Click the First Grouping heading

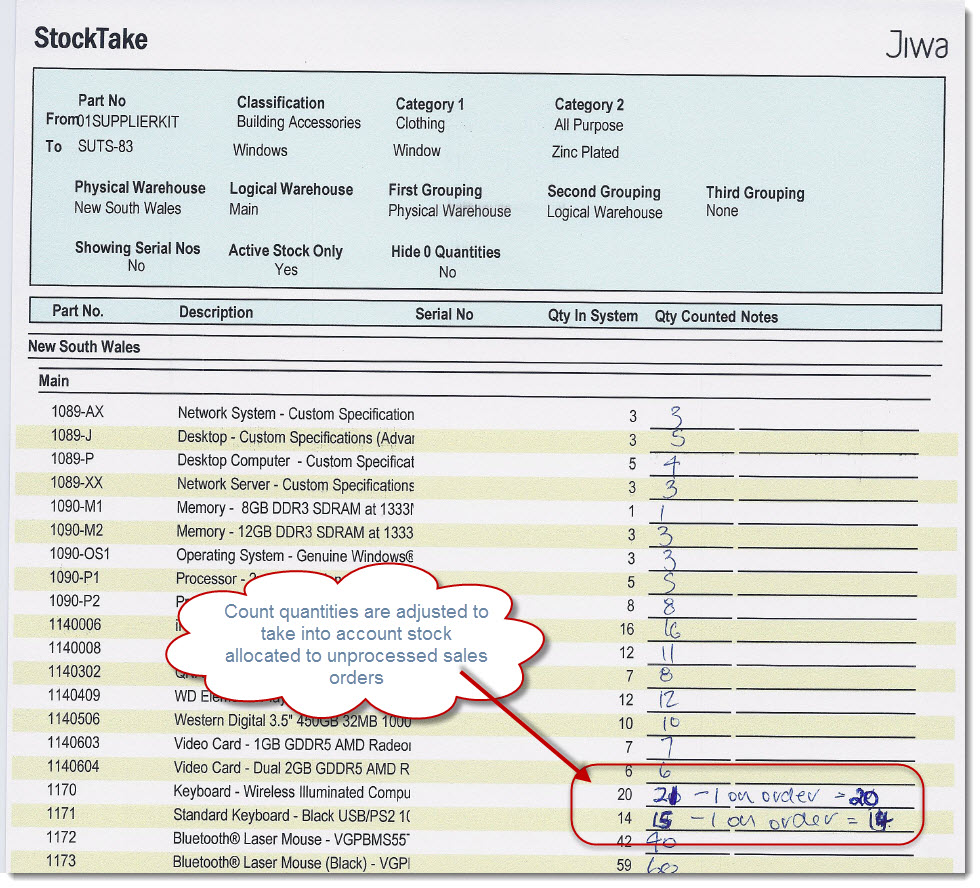click(435, 190)
